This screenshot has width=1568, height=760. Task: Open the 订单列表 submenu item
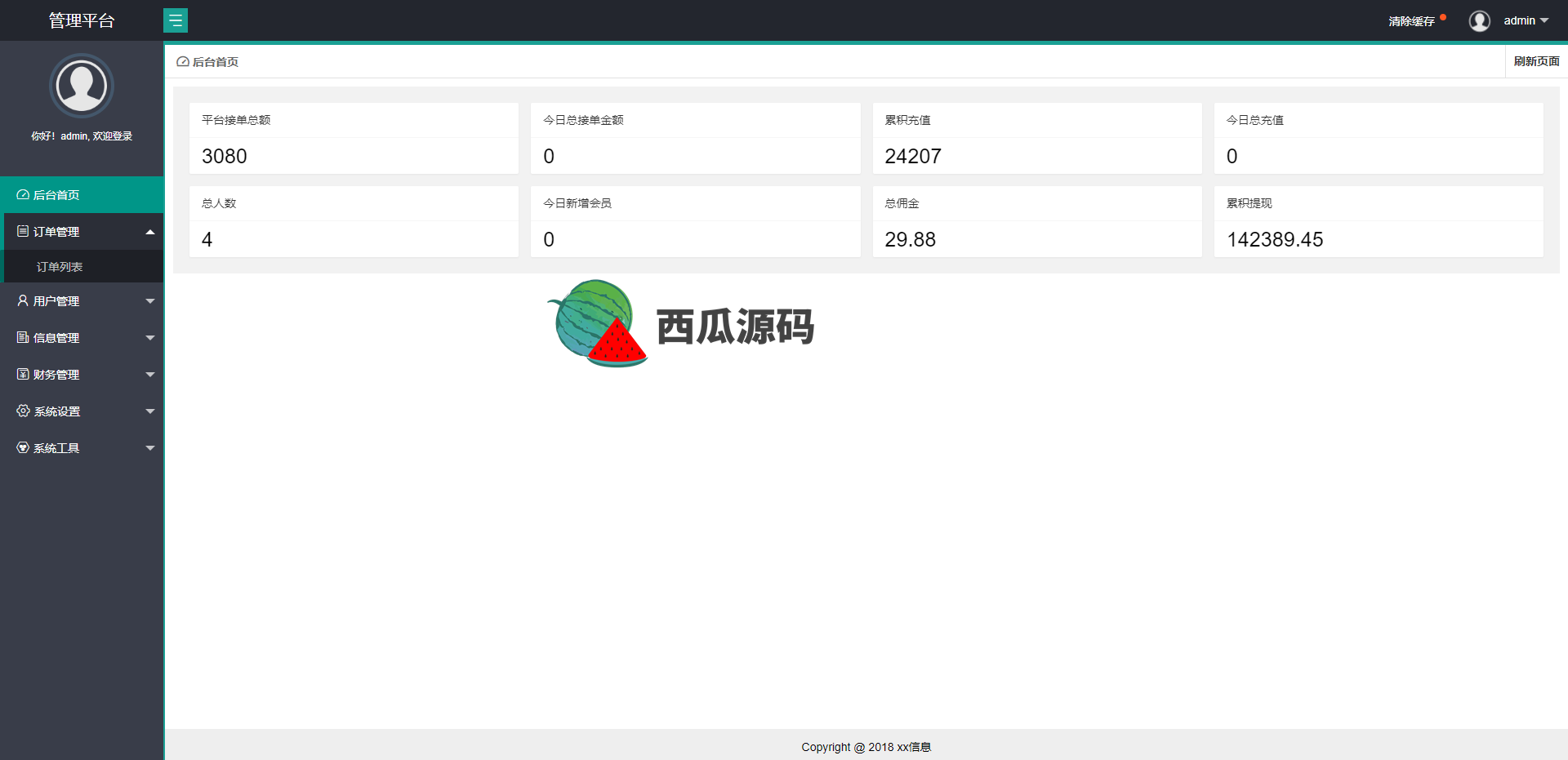pos(82,267)
